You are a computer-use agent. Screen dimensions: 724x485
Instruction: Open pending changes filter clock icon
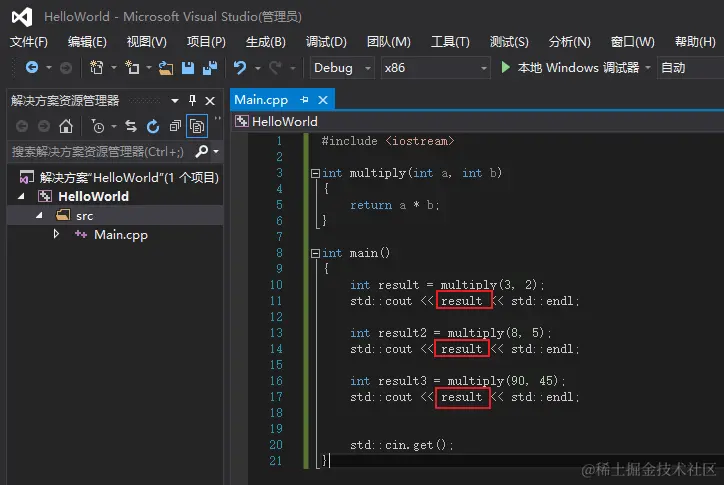97,126
